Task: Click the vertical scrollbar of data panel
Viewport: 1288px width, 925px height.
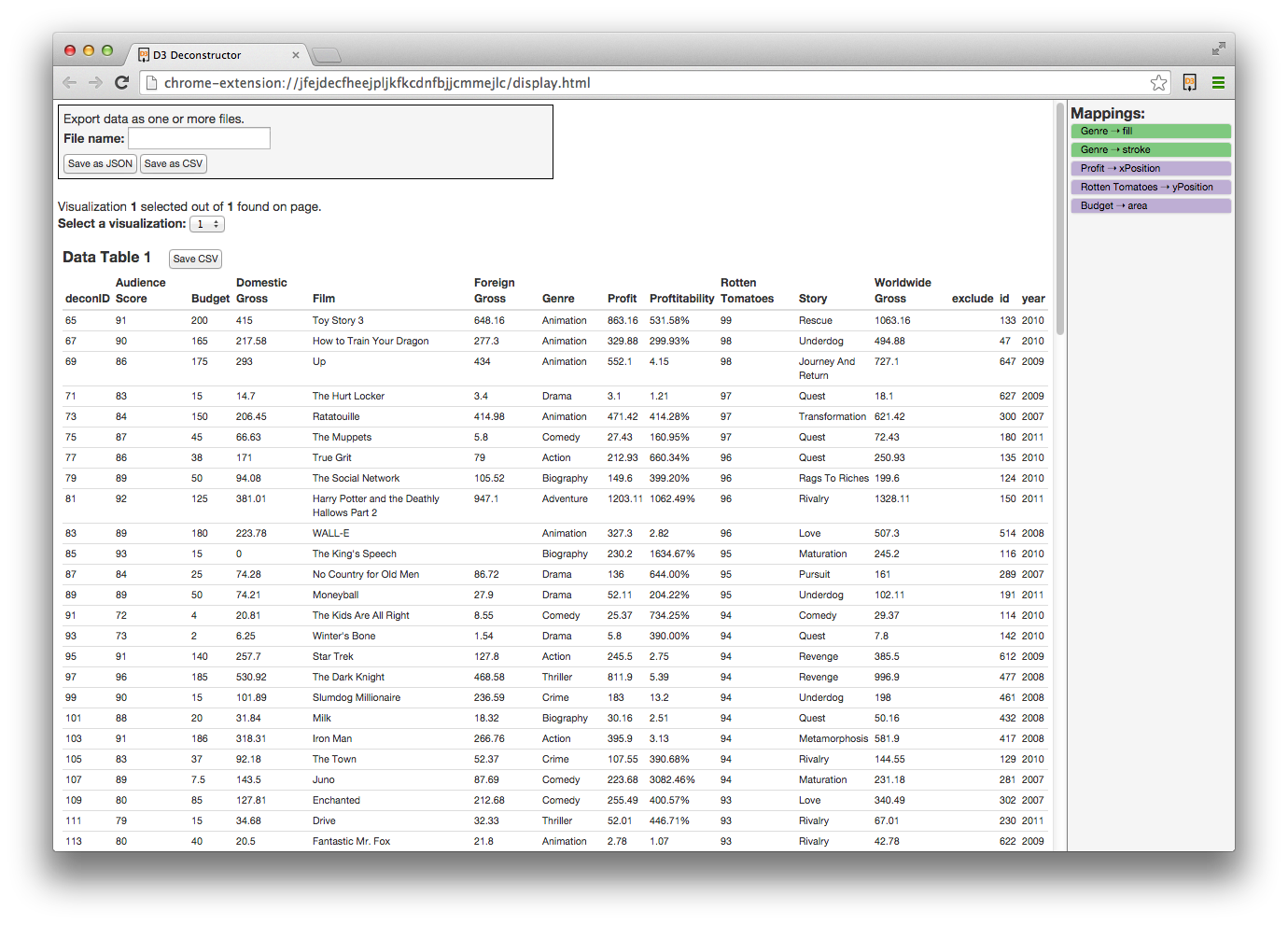Action: (x=1060, y=220)
